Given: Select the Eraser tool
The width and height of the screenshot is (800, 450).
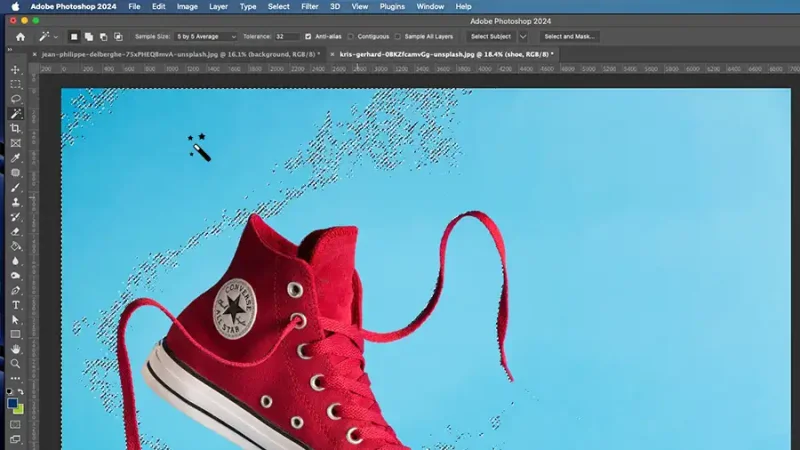Looking at the screenshot, I should point(16,231).
